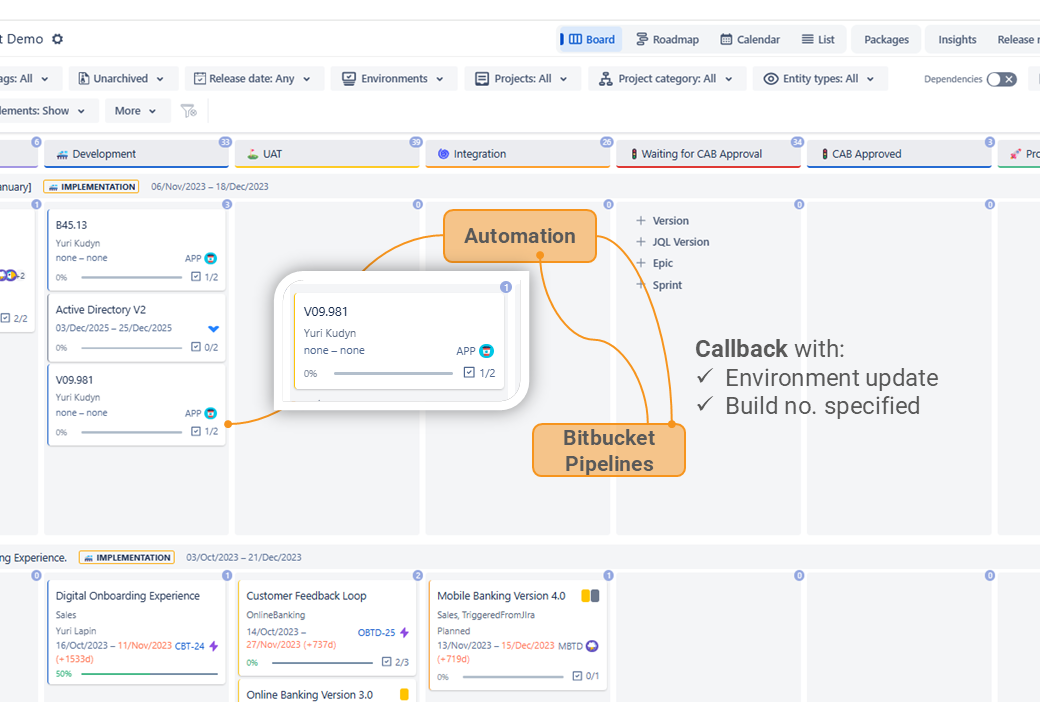Image resolution: width=1040 pixels, height=720 pixels.
Task: Click the yellow status square on Mobile Banking Version 4.0
Action: tap(584, 594)
